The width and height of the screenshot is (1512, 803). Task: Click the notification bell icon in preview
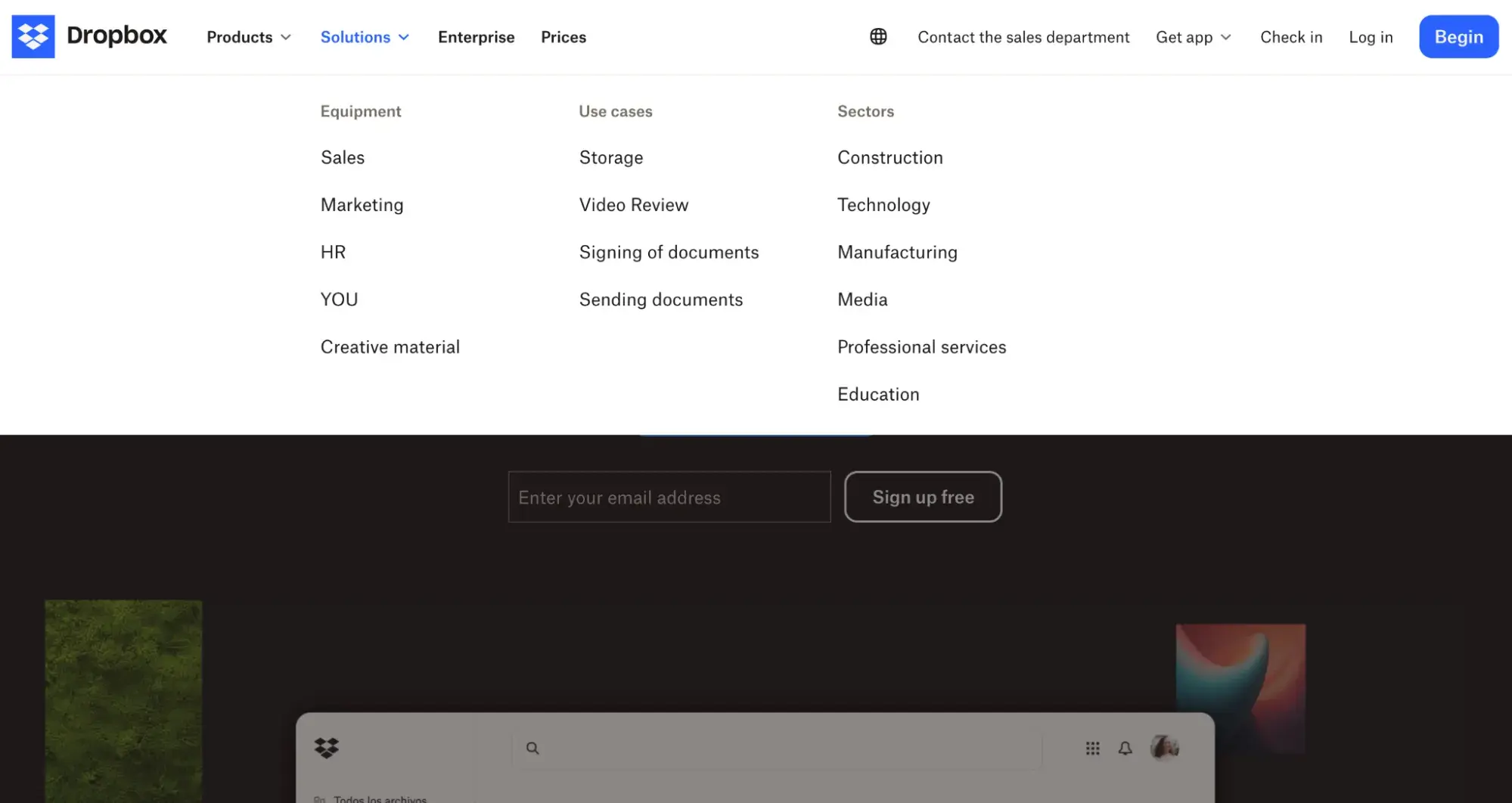point(1125,748)
